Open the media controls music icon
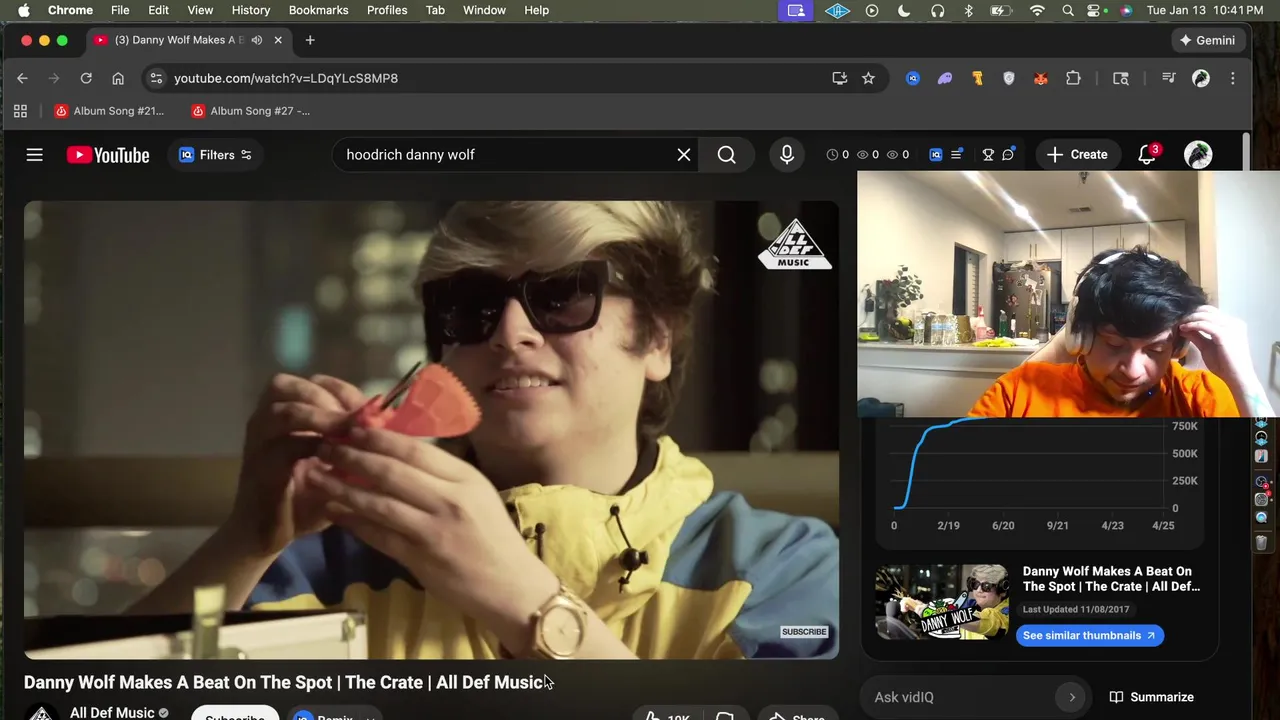 point(1168,78)
